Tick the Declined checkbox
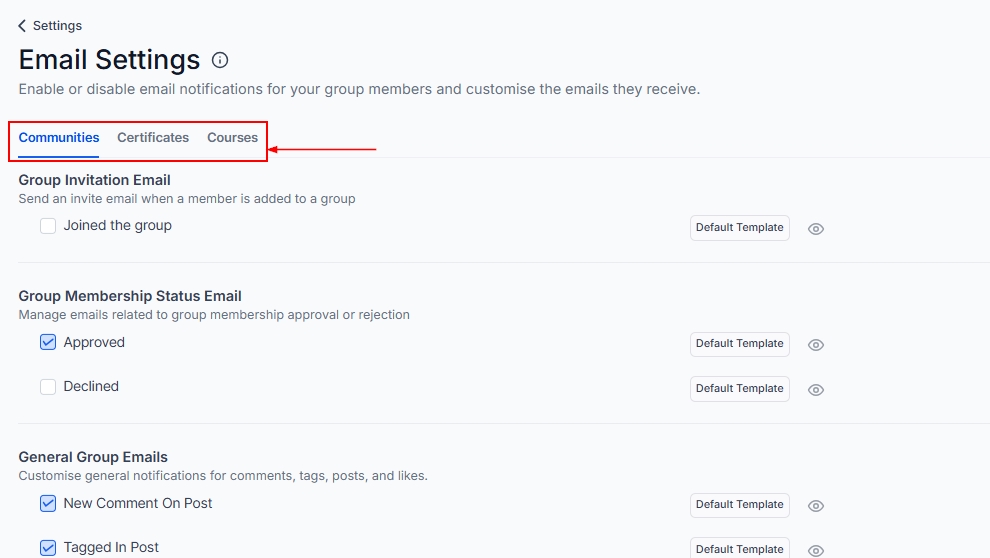The width and height of the screenshot is (990, 558). 48,387
